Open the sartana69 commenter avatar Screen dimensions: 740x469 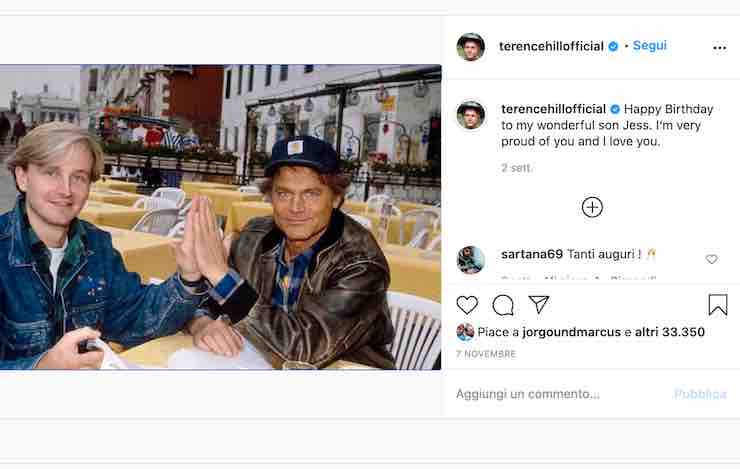471,259
